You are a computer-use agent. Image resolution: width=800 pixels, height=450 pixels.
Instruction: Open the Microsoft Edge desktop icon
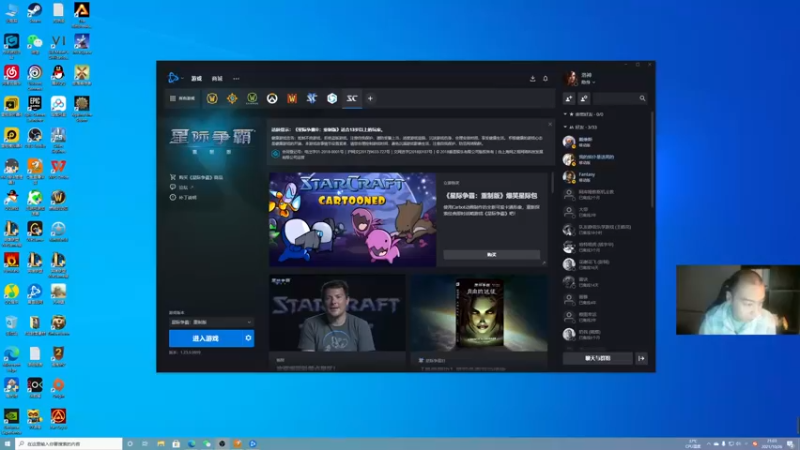11,358
